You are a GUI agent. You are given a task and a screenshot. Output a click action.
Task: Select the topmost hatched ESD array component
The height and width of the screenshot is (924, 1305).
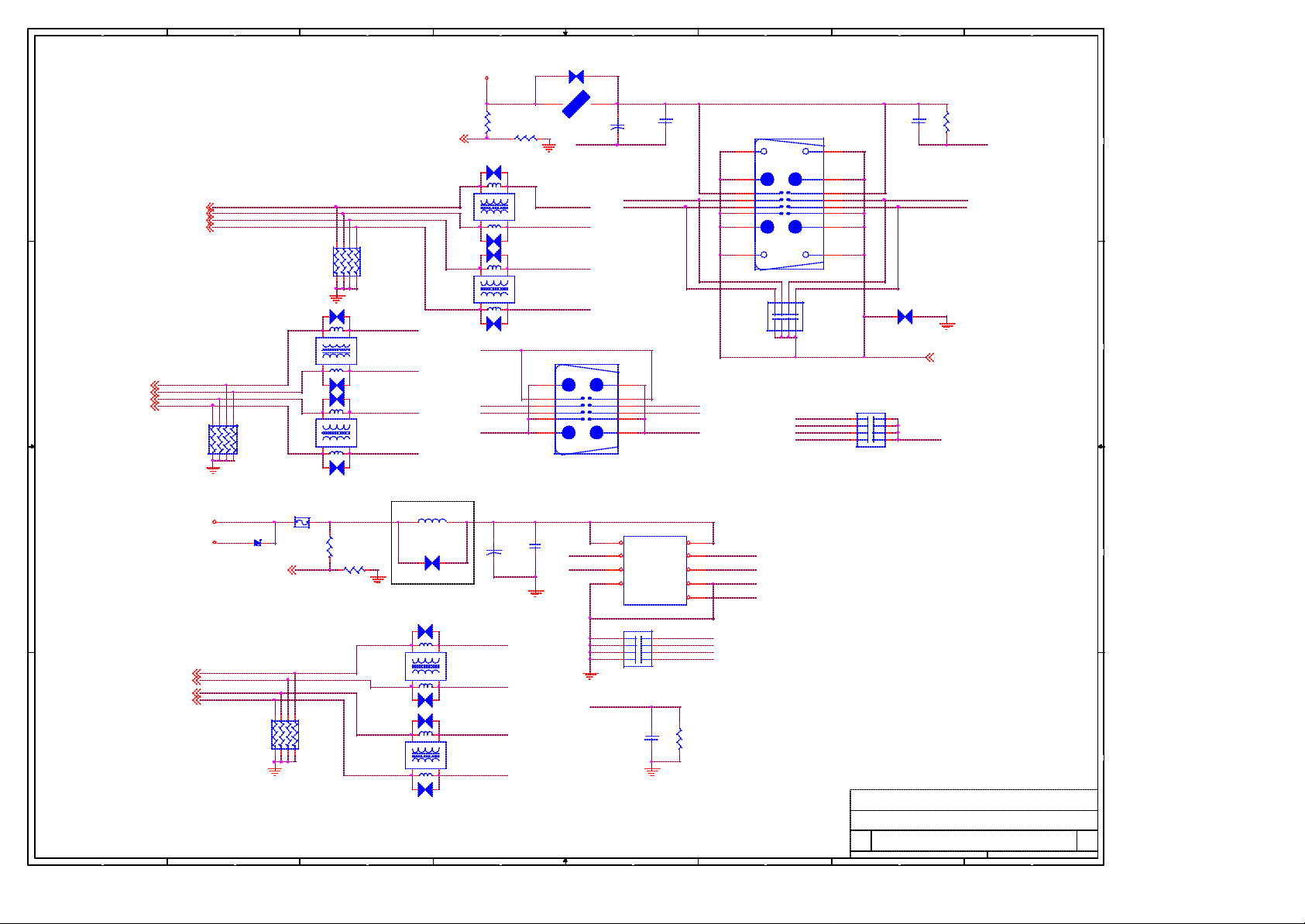[x=347, y=262]
